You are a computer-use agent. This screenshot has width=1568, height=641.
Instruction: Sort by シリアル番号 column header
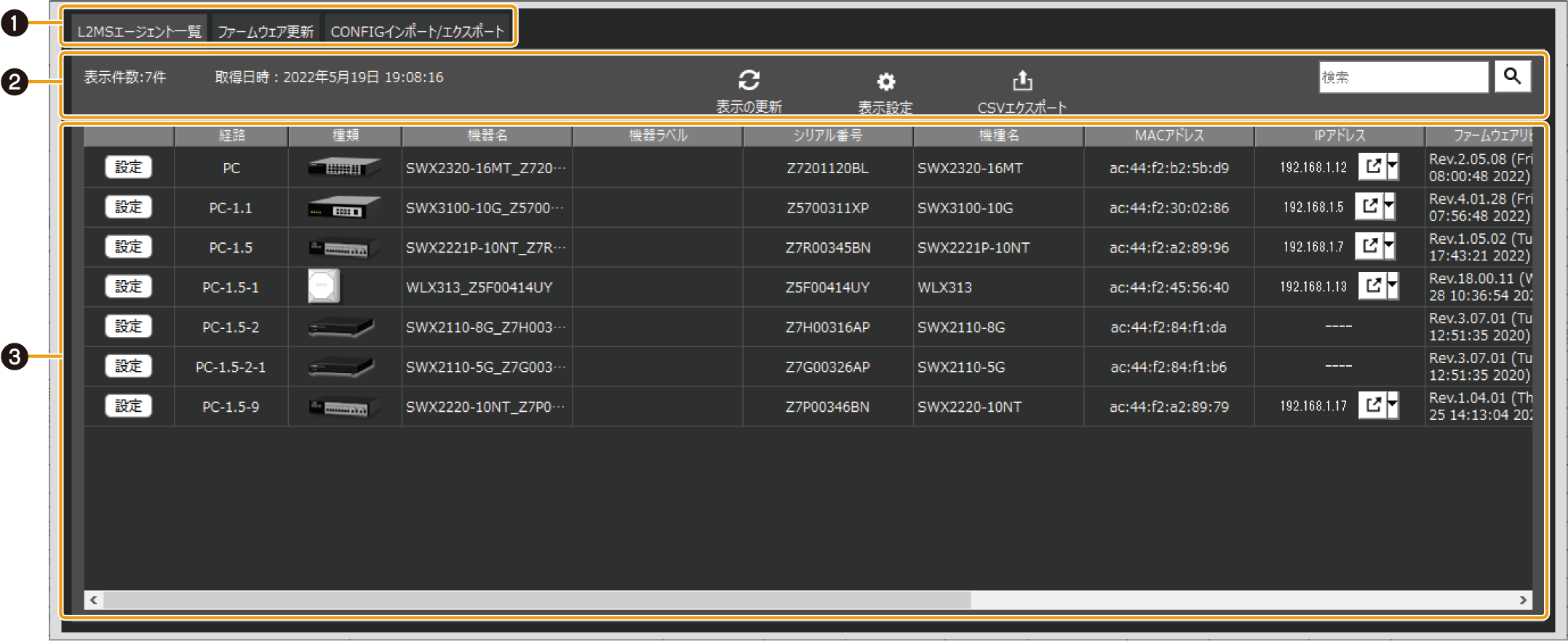point(828,135)
